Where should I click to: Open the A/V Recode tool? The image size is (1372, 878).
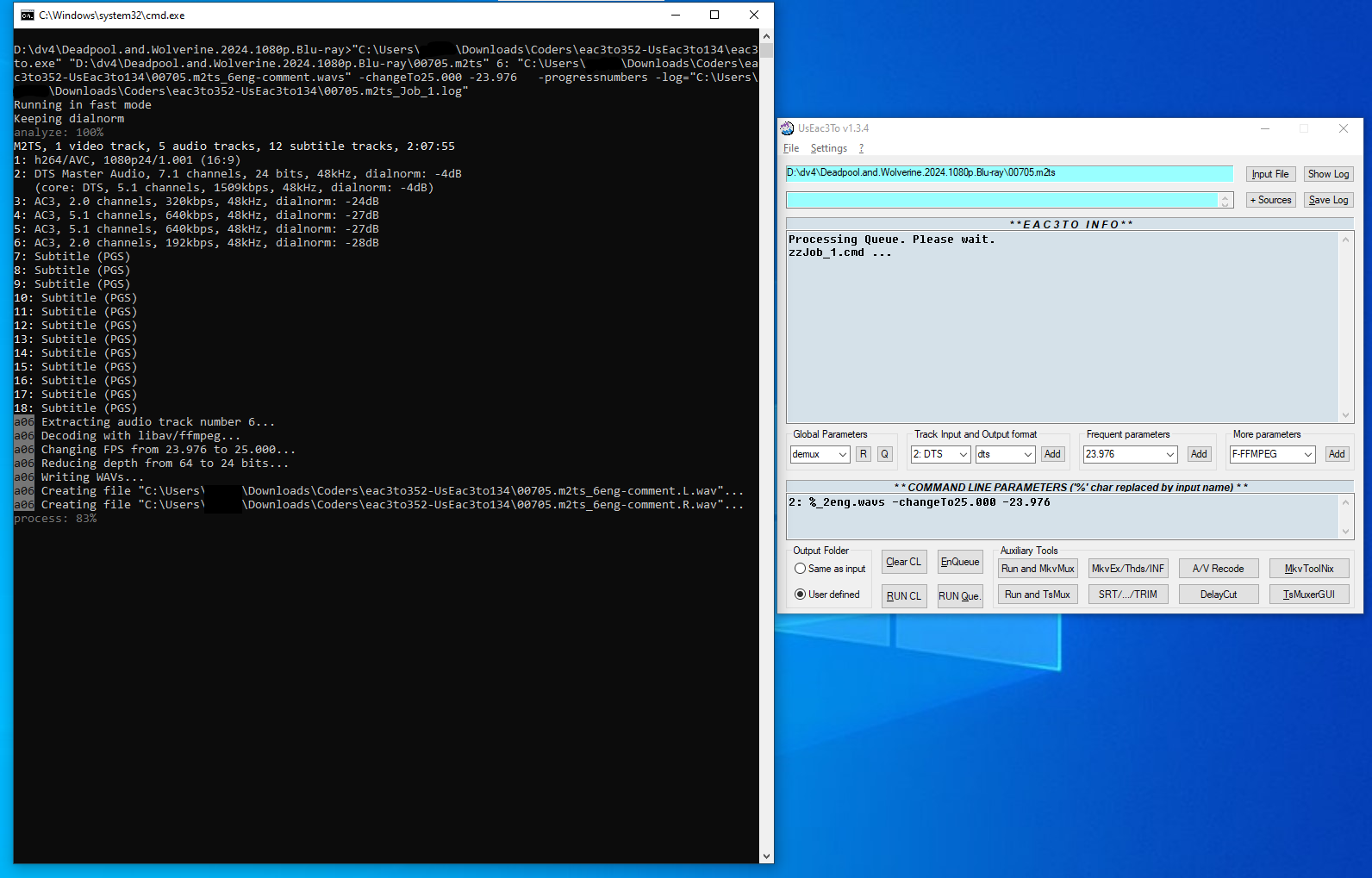[1219, 569]
